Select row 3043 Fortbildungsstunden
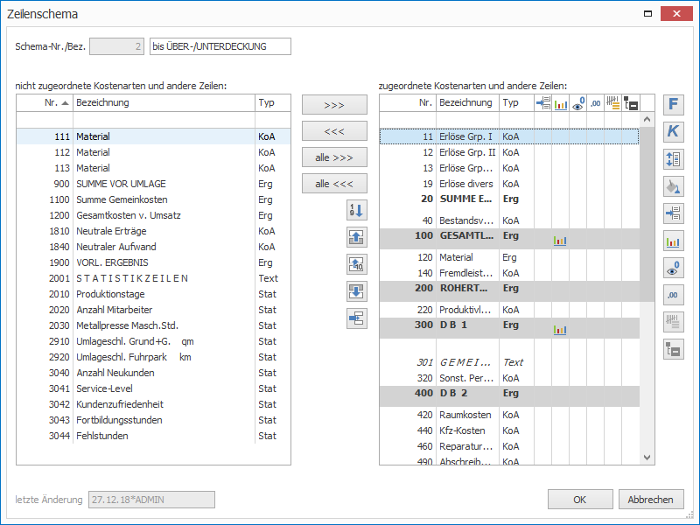The image size is (700, 525). point(154,420)
